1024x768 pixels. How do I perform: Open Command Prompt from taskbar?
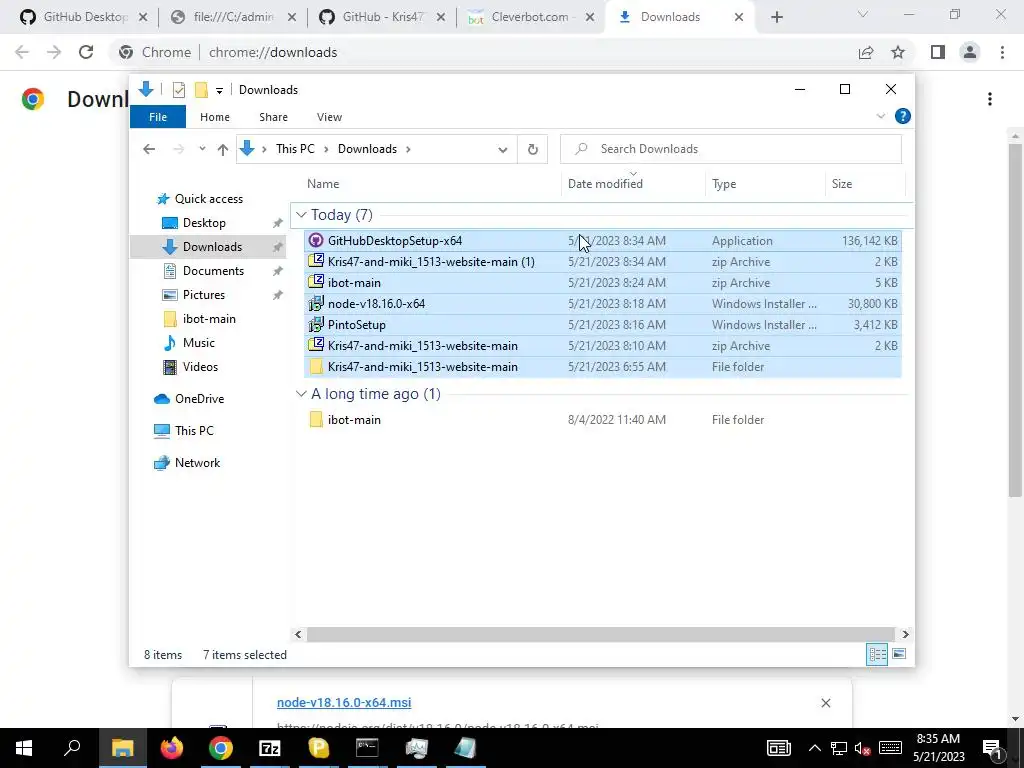[x=367, y=748]
